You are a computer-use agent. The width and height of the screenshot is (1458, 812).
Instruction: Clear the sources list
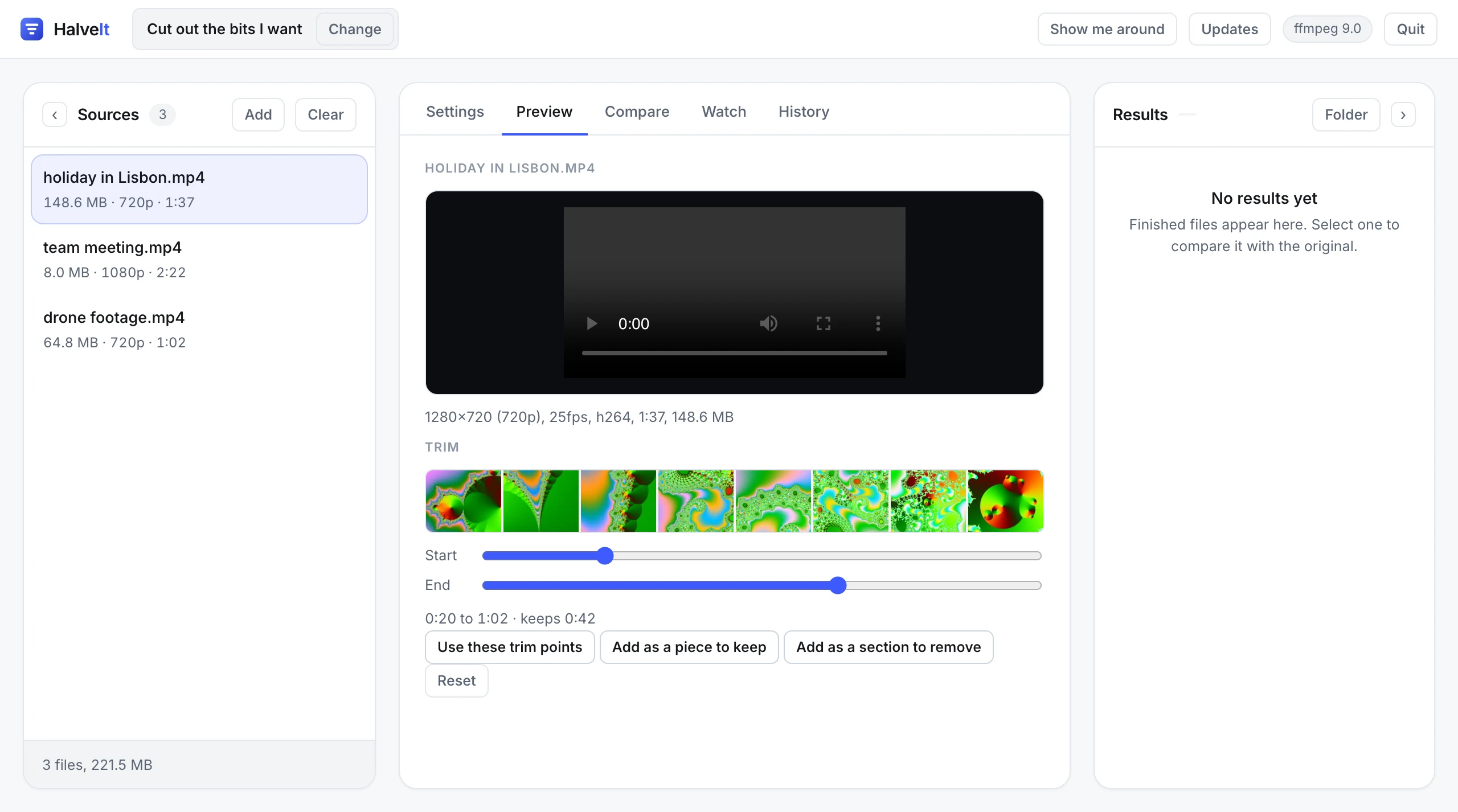pyautogui.click(x=325, y=114)
